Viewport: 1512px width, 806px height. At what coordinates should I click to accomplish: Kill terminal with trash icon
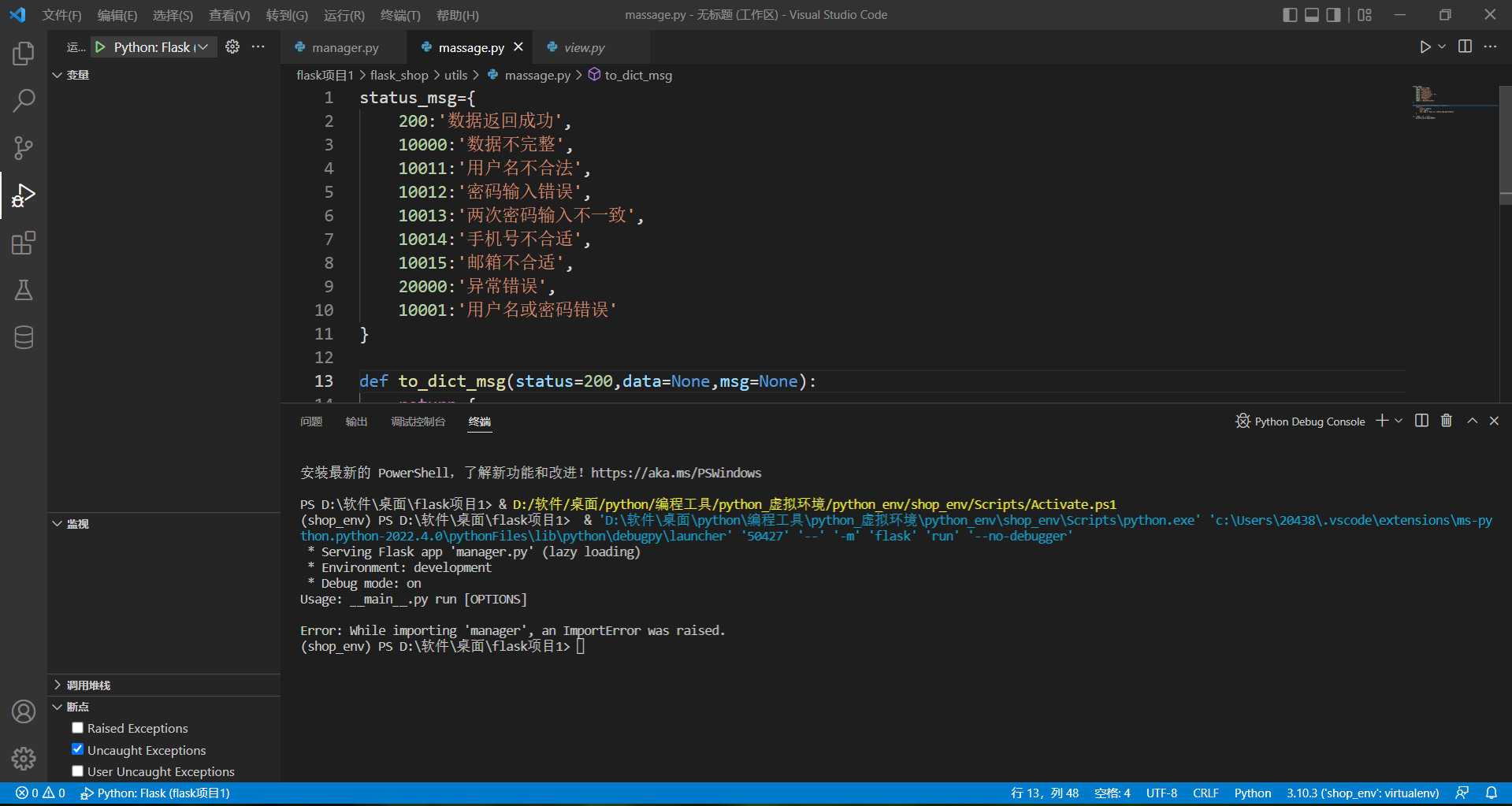[x=1447, y=421]
